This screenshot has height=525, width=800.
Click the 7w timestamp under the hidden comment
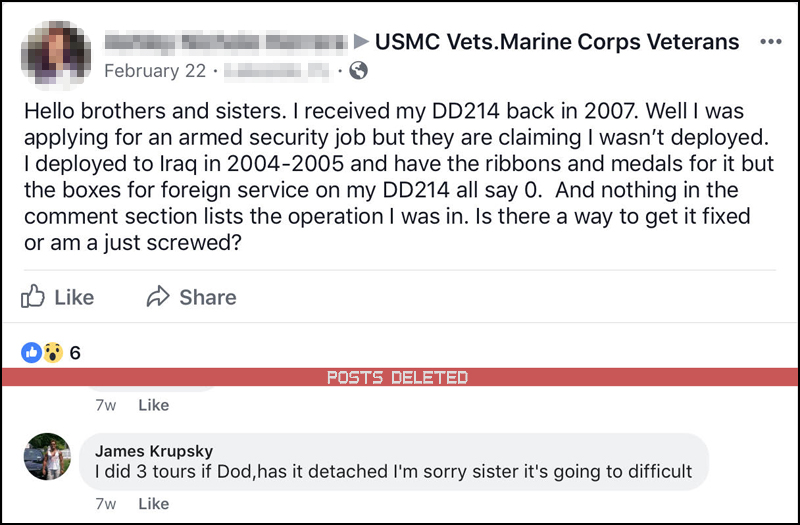click(x=105, y=405)
